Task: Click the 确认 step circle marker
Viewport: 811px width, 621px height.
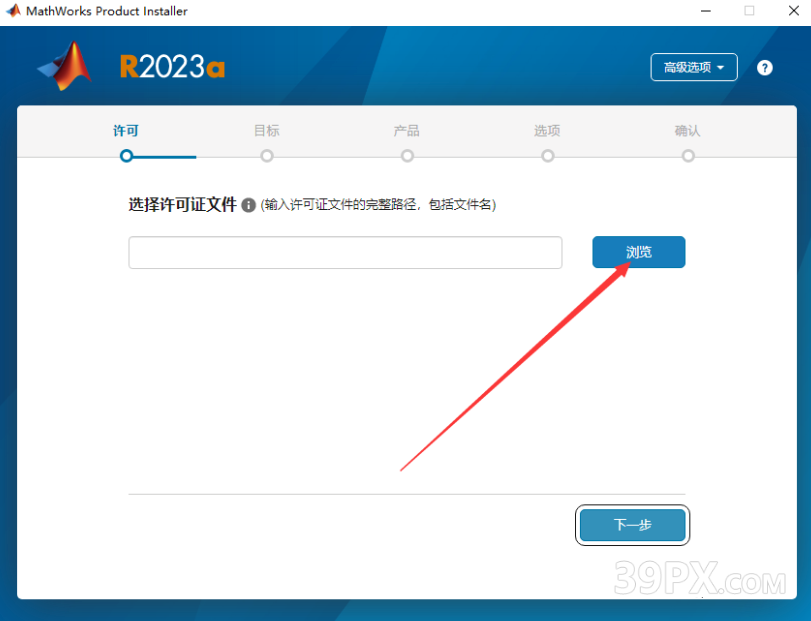Action: 688,156
